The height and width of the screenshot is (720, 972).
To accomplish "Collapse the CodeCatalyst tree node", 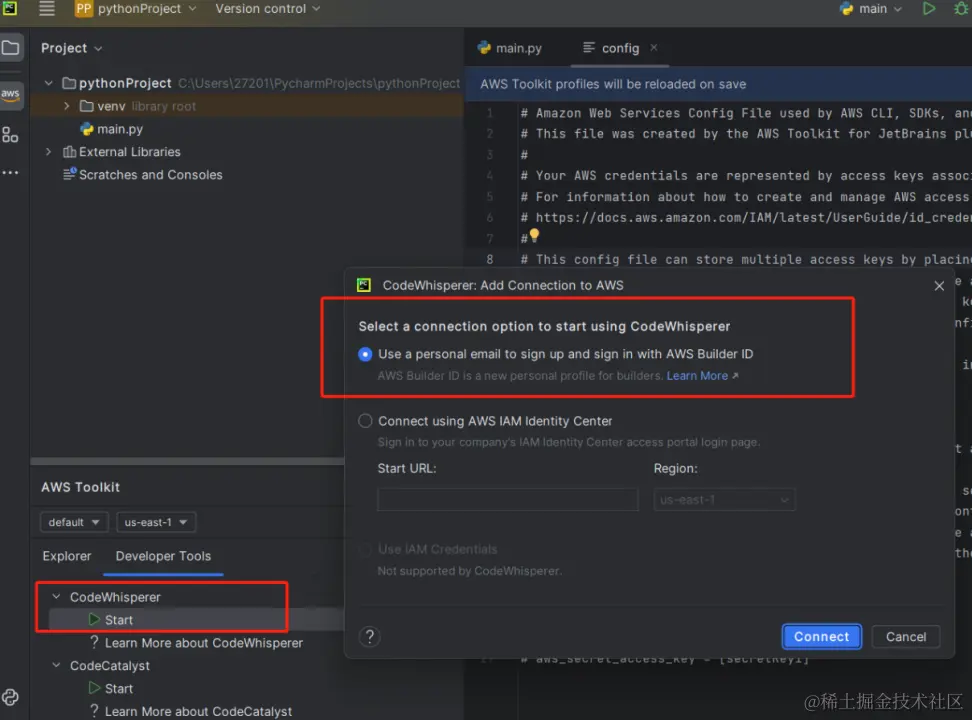I will point(56,665).
